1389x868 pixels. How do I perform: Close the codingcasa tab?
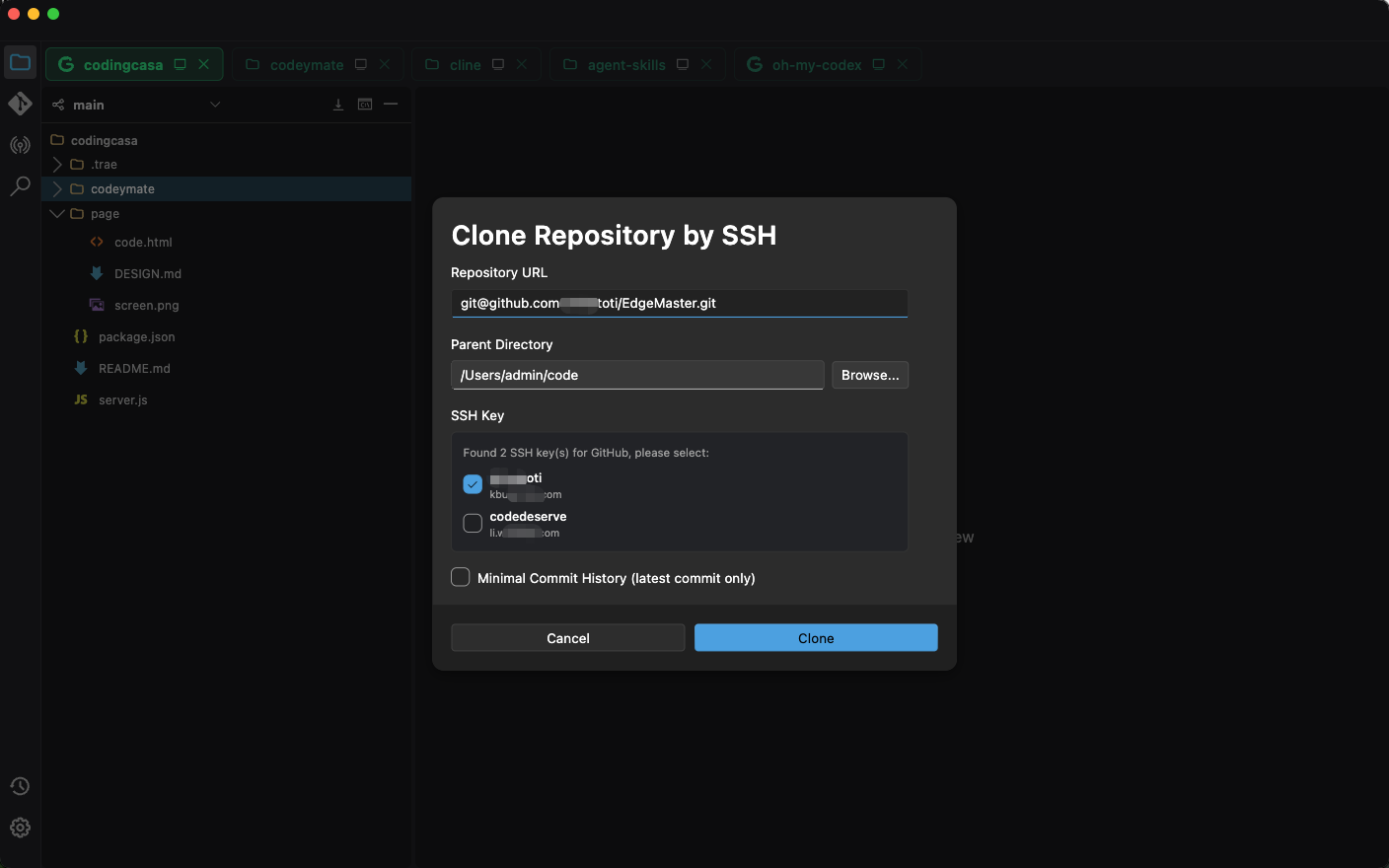203,64
